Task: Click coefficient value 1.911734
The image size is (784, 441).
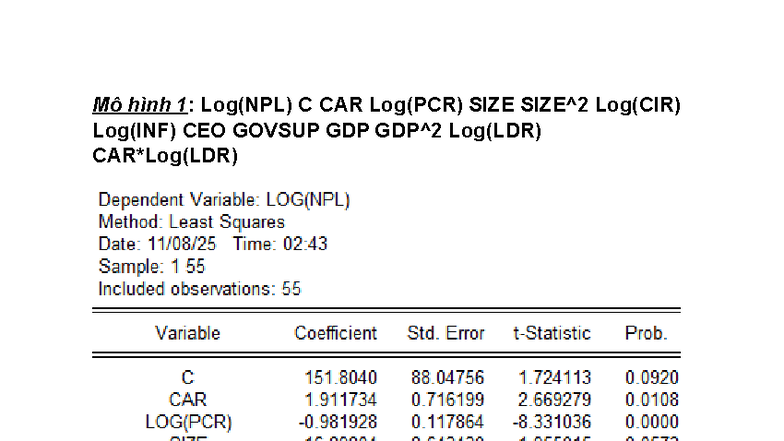Action: pos(341,400)
